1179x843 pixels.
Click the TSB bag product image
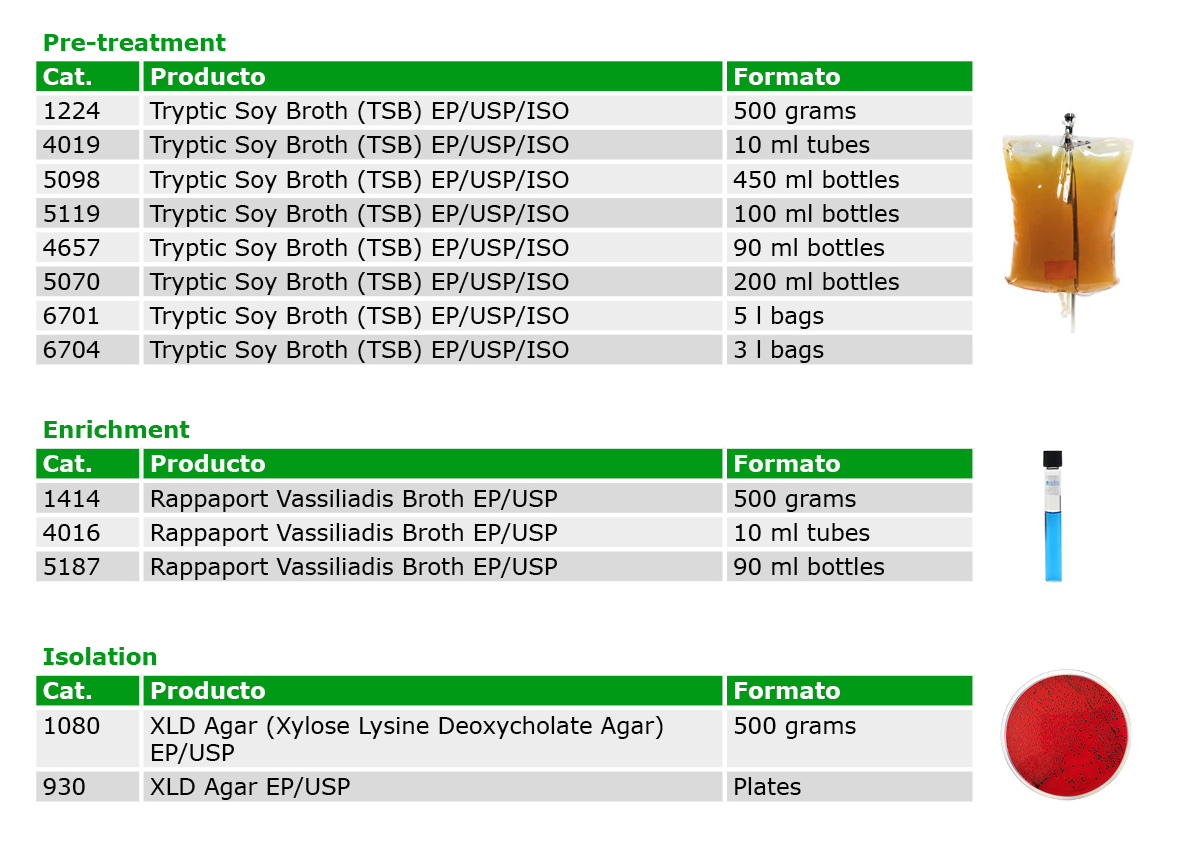[1068, 221]
